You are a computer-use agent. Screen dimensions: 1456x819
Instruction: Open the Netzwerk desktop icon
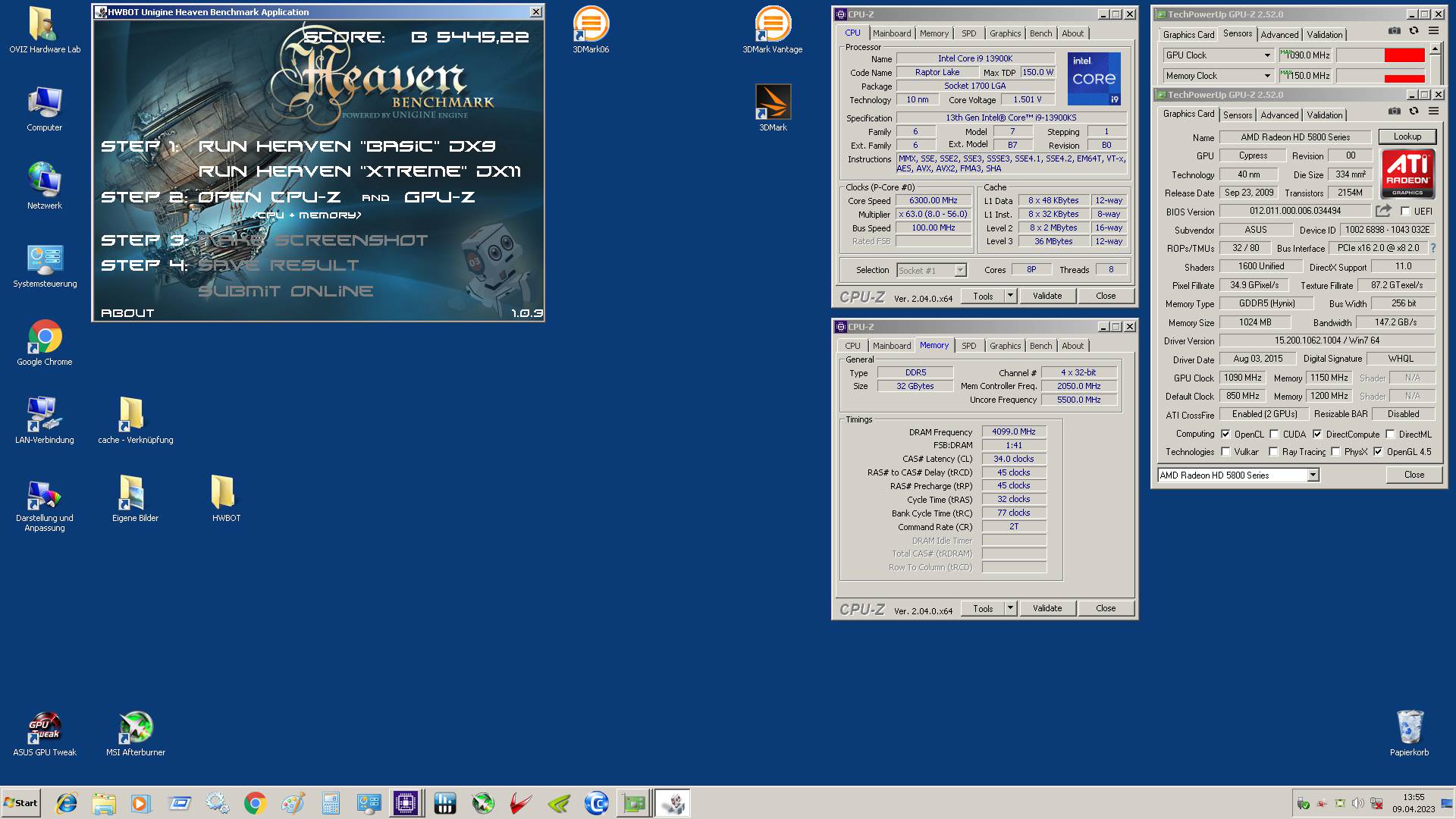pos(45,187)
